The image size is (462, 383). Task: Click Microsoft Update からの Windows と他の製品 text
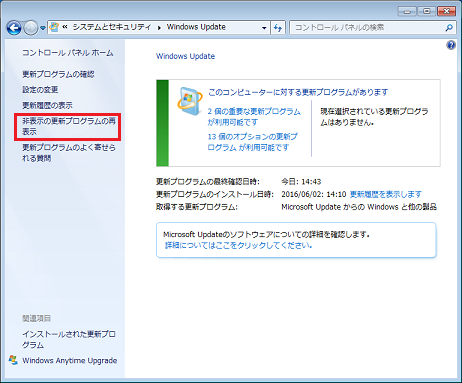[359, 207]
